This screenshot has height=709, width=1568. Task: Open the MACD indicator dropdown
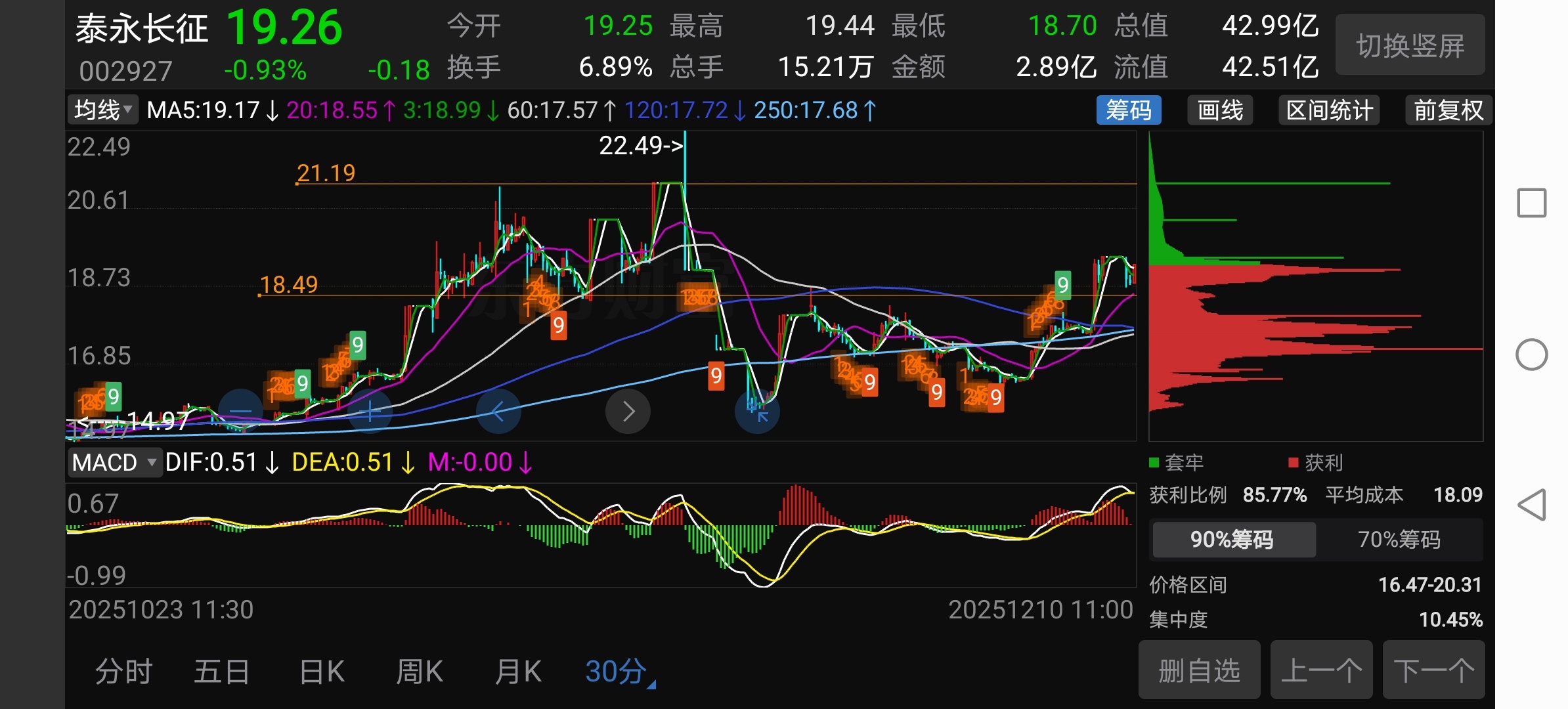[114, 463]
